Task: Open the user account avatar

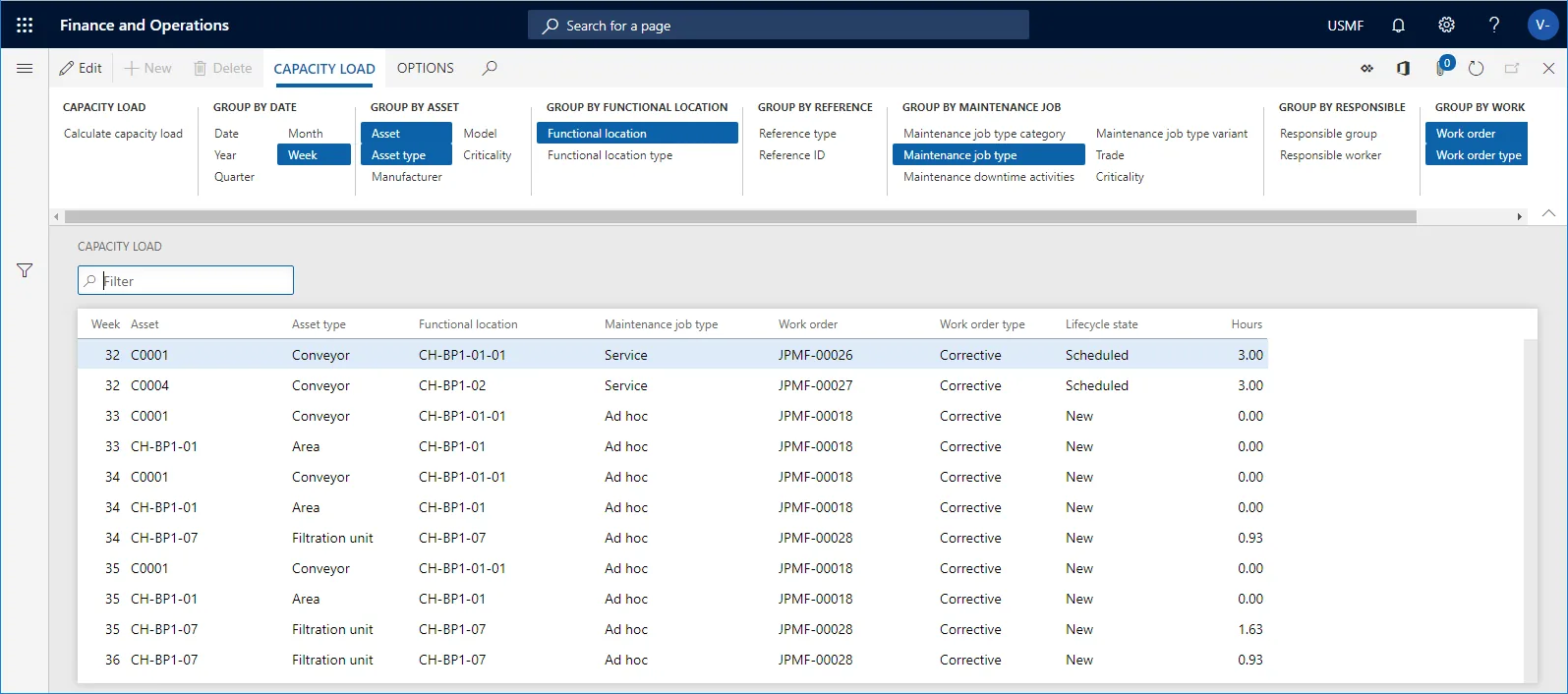Action: (1541, 26)
